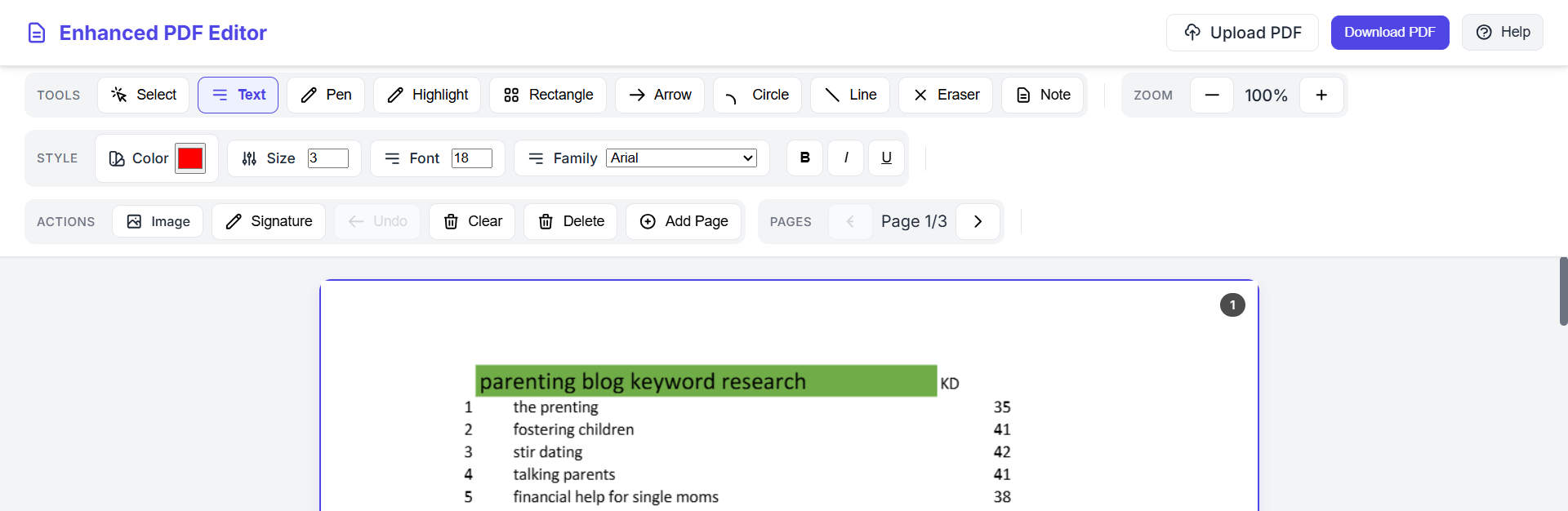Toggle underline text formatting
The image size is (1568, 511).
click(x=886, y=158)
